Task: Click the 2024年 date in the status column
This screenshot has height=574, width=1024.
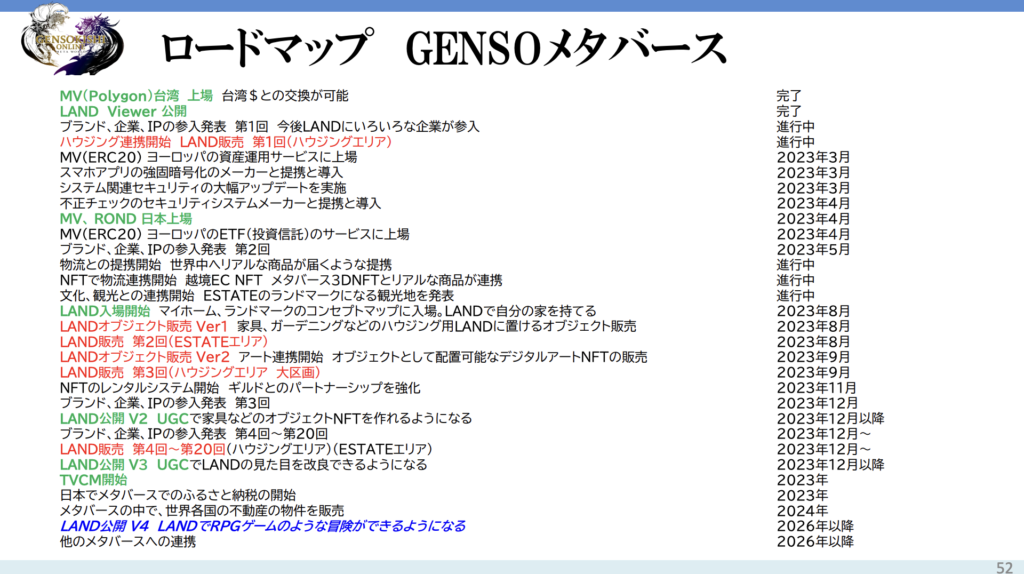Action: (x=802, y=510)
